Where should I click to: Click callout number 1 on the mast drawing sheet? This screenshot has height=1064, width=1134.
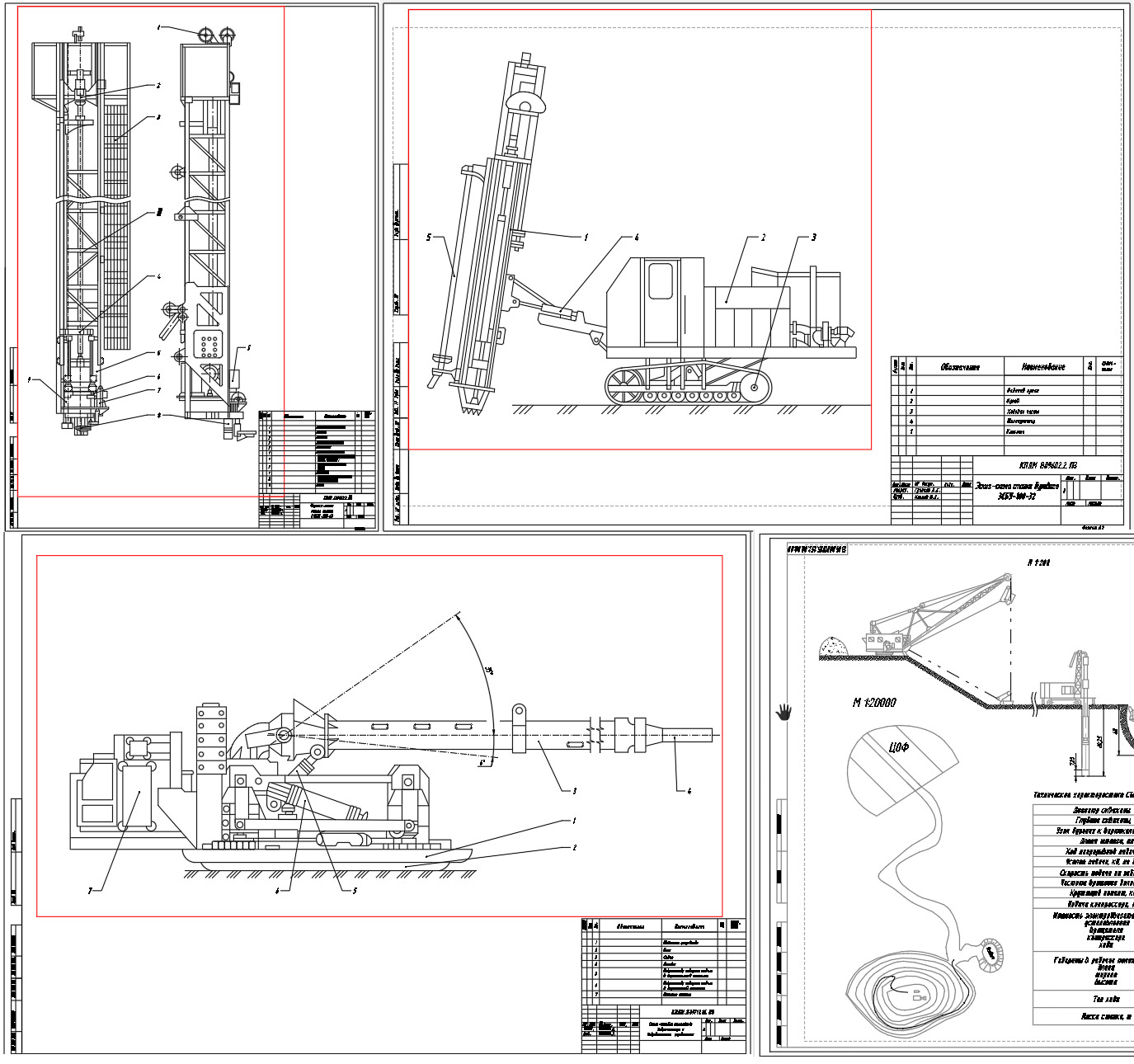(x=158, y=27)
